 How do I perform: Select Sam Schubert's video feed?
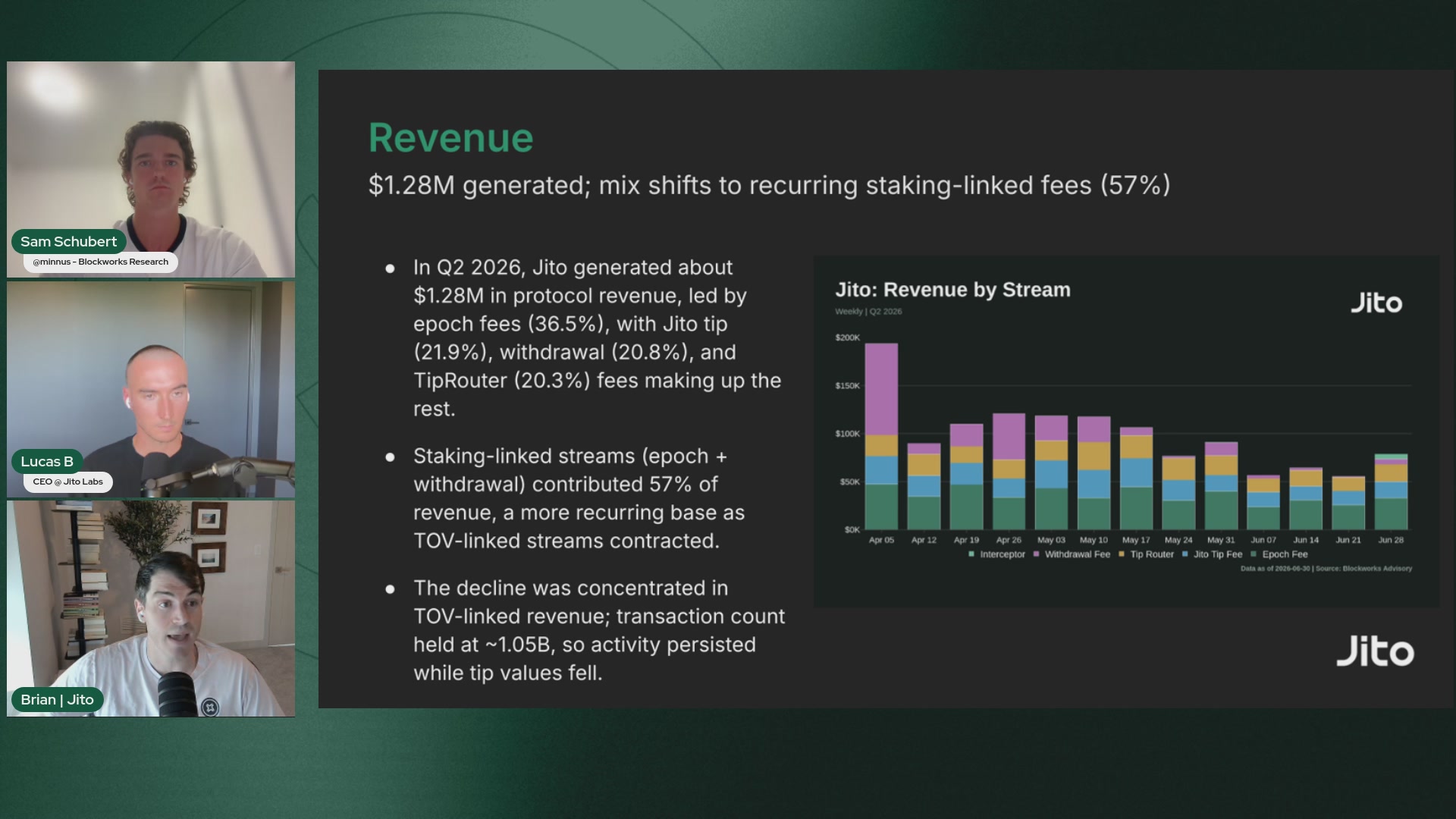coord(151,169)
